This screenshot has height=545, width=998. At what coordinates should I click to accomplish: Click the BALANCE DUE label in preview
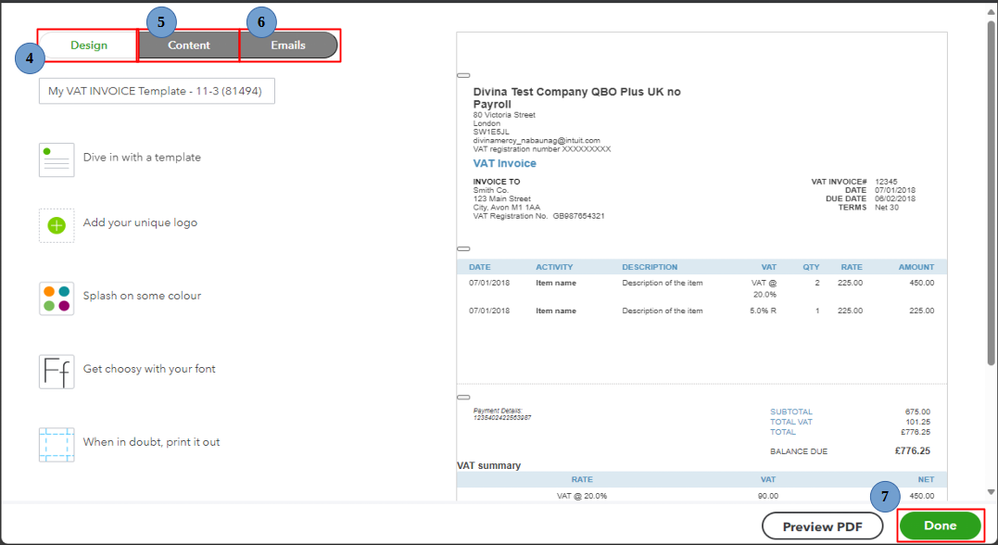[799, 451]
